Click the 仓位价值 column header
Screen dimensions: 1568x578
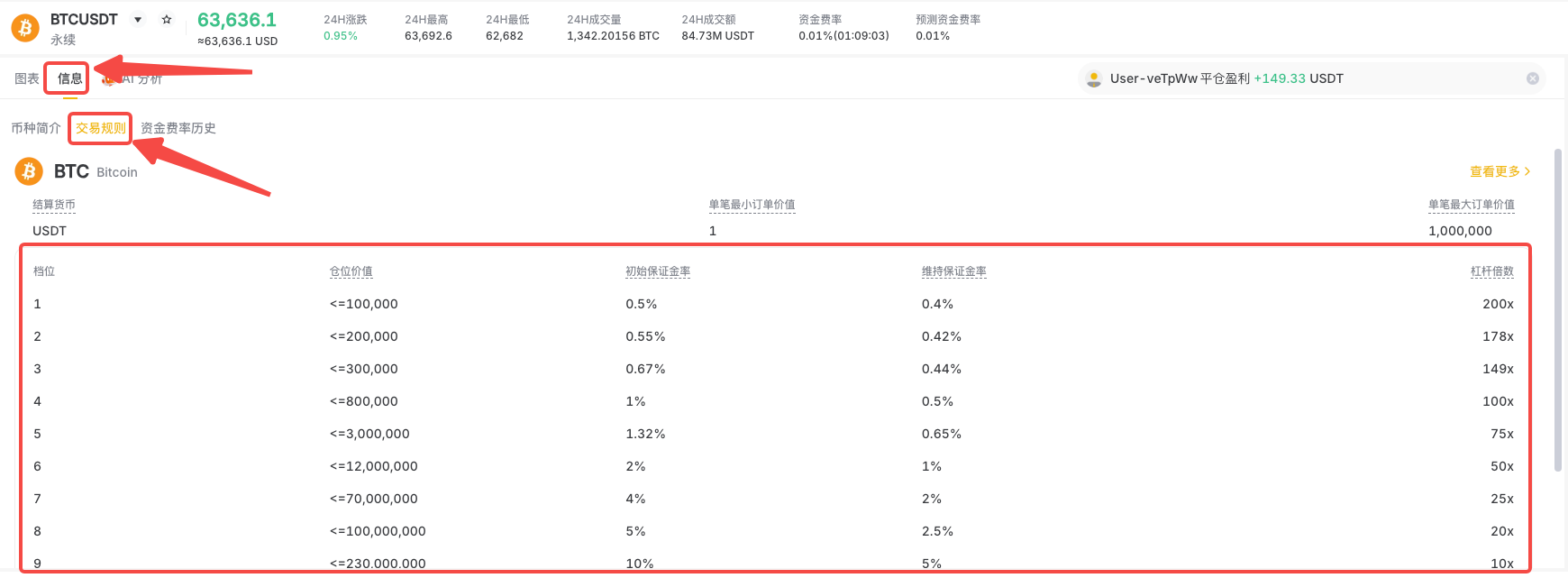(x=351, y=271)
